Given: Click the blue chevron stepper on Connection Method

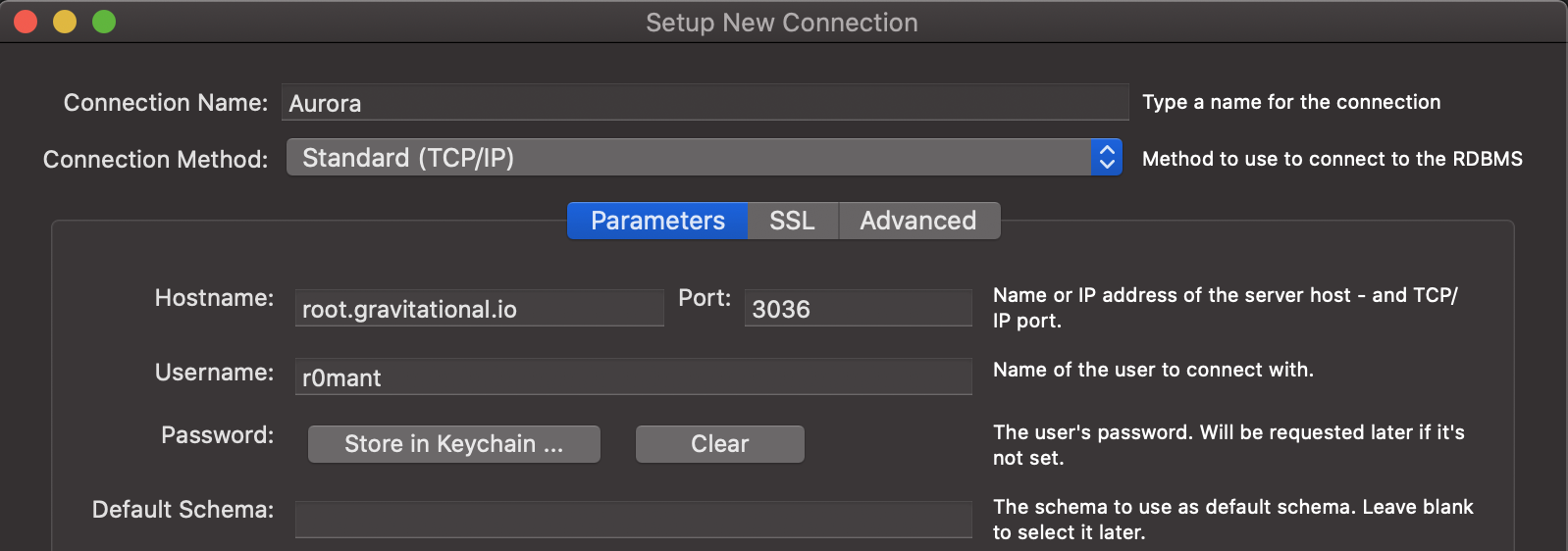Looking at the screenshot, I should click(1106, 157).
